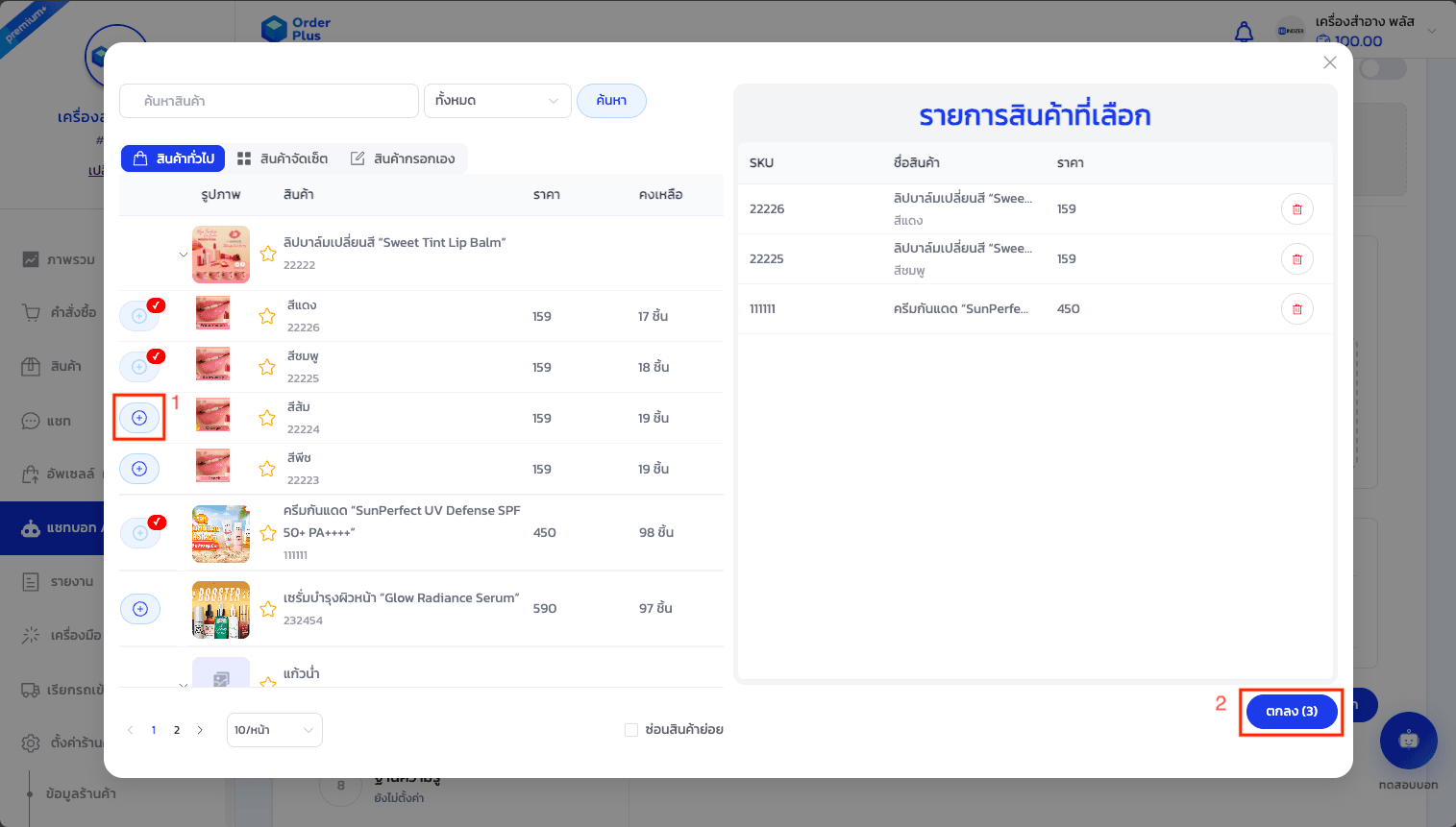The width and height of the screenshot is (1456, 827).
Task: Add "Glow Radiance Serum" using its plus icon
Action: tap(139, 608)
